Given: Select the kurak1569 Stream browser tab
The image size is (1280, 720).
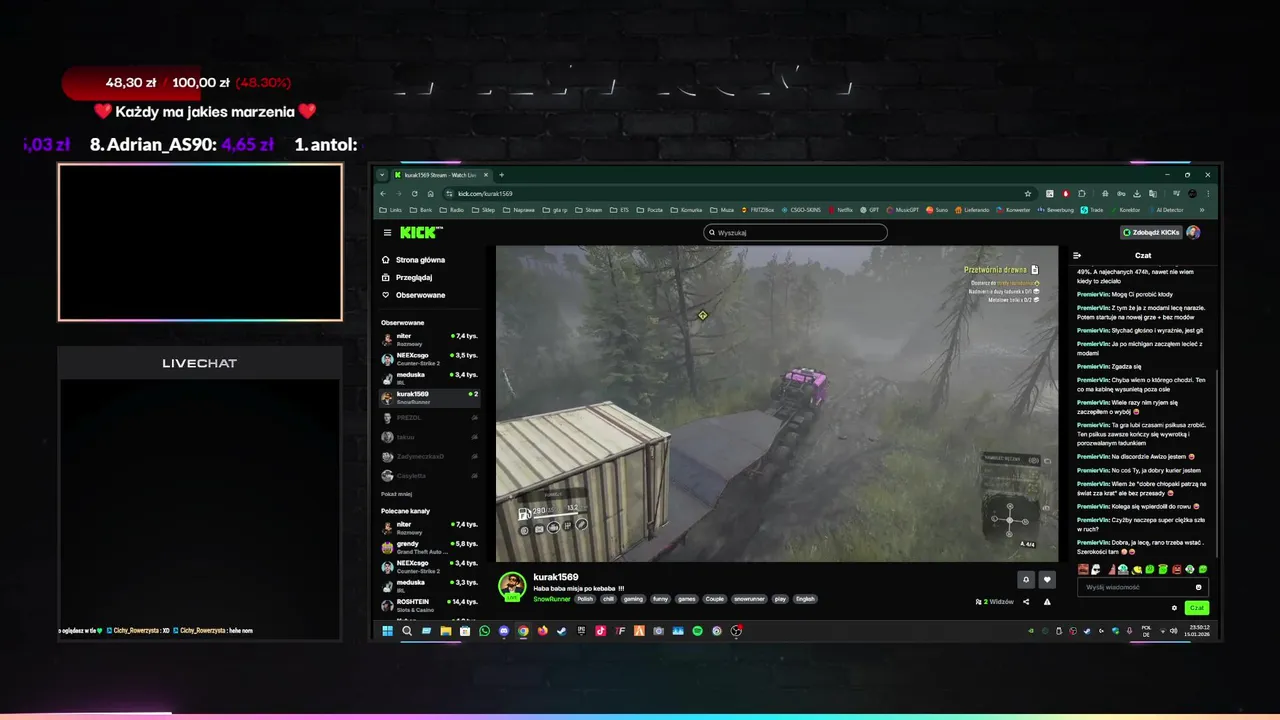Looking at the screenshot, I should [441, 175].
